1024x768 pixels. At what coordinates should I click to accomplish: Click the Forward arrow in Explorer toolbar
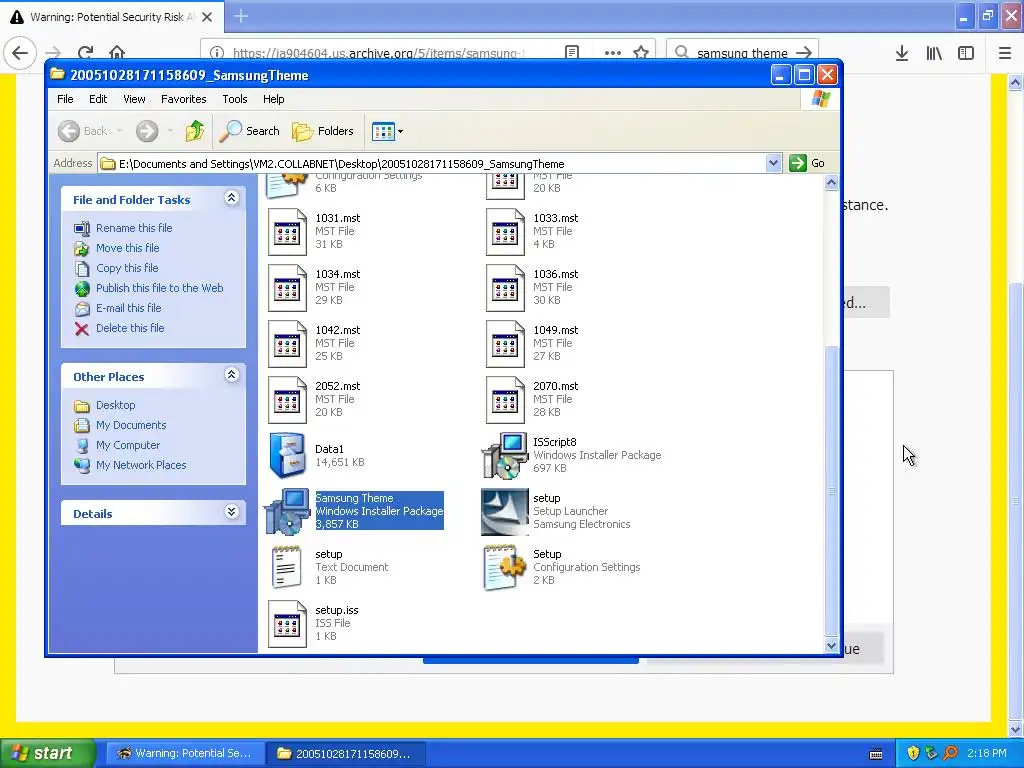[147, 131]
